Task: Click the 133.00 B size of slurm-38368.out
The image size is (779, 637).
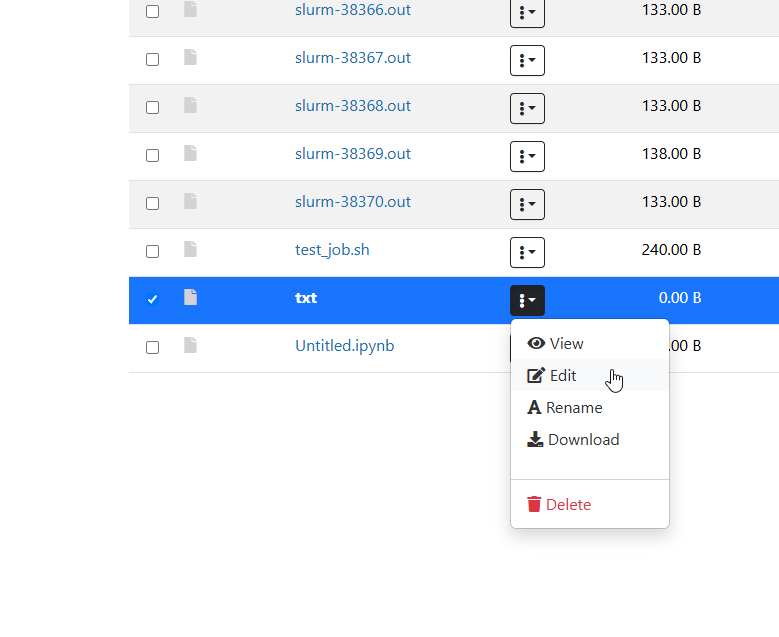Action: (671, 106)
